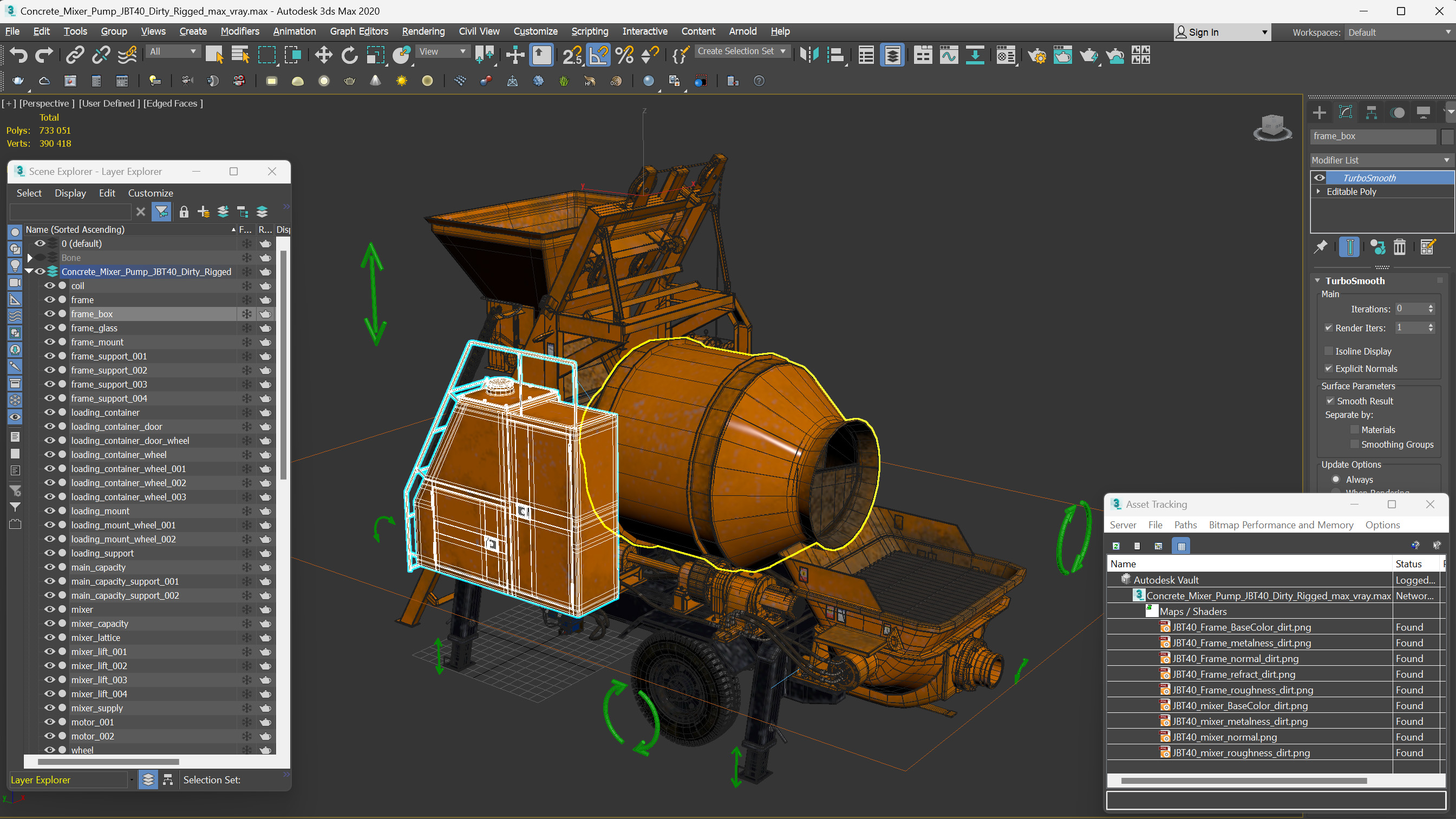Image resolution: width=1456 pixels, height=819 pixels.
Task: Open Bitmap Performance and Memory menu
Action: point(1281,525)
